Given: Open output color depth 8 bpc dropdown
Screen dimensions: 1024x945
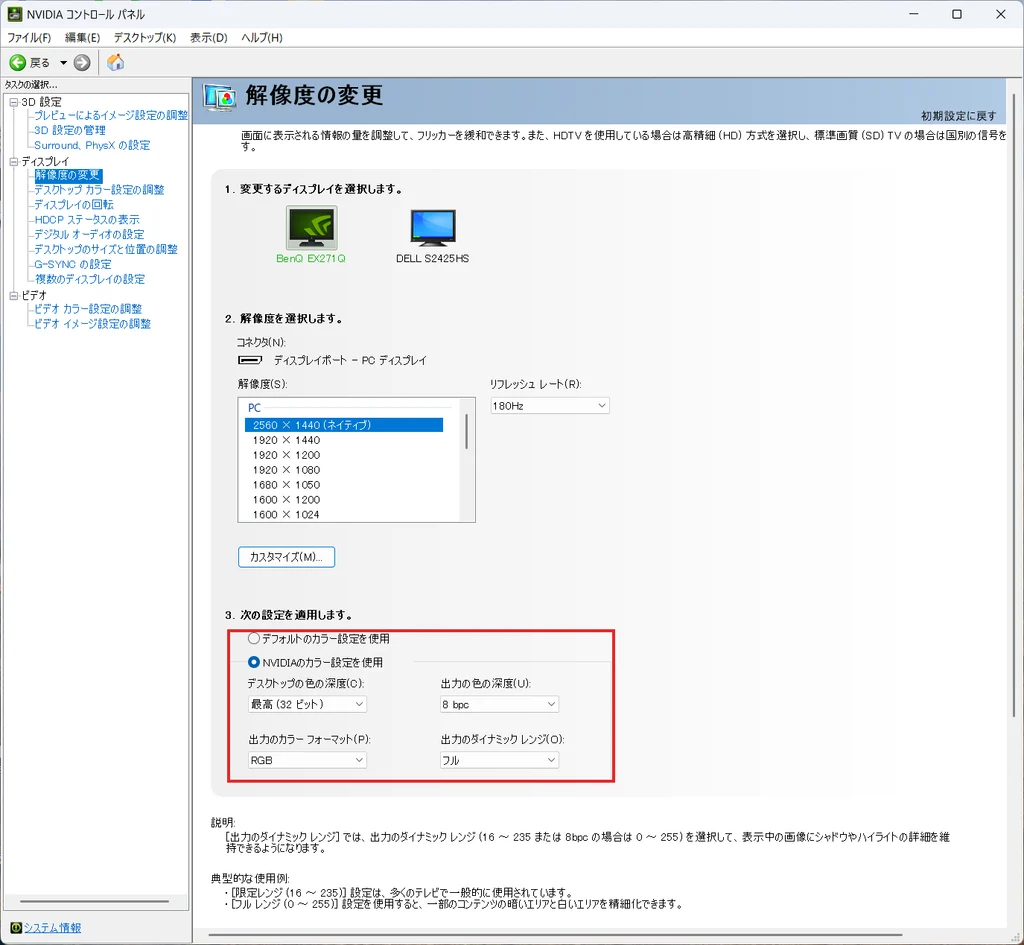Looking at the screenshot, I should coord(499,704).
